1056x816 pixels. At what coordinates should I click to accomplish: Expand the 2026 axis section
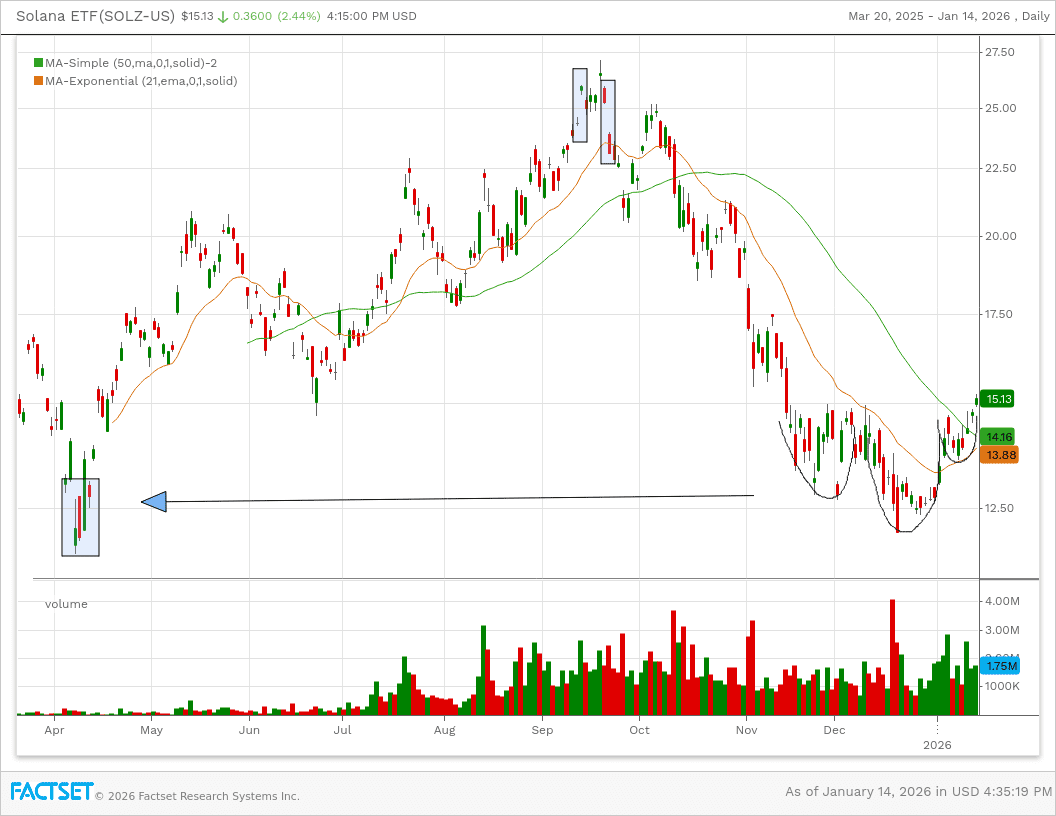click(937, 745)
